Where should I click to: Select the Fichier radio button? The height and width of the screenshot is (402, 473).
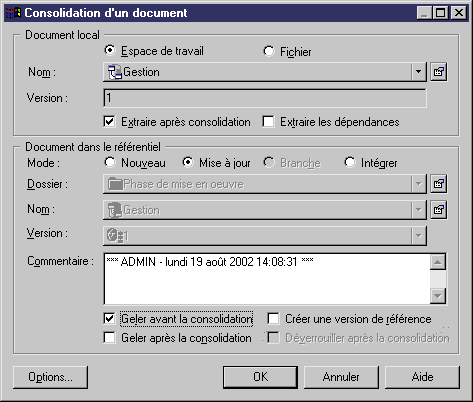point(269,51)
